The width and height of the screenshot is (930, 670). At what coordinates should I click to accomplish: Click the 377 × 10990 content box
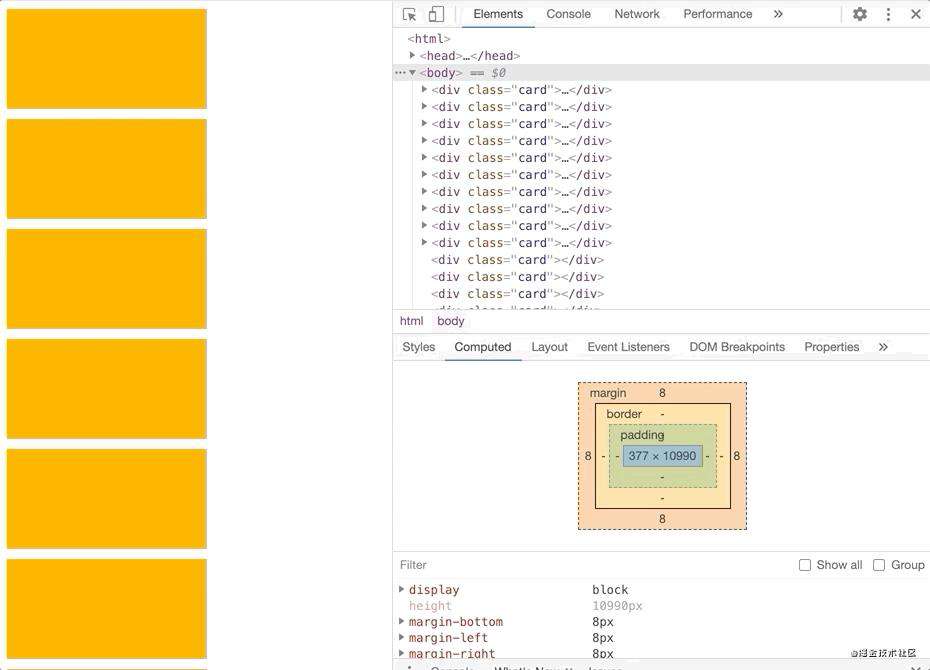pyautogui.click(x=662, y=456)
